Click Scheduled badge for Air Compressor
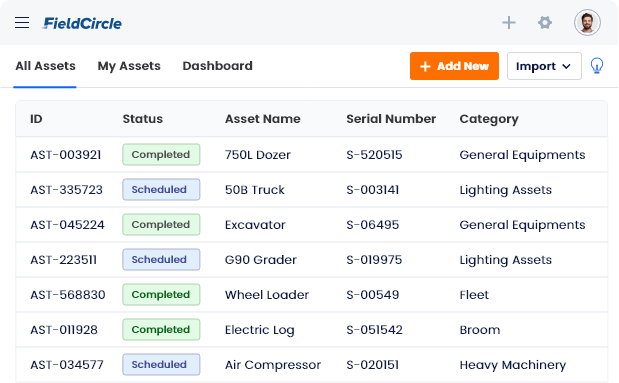The image size is (619, 383). [161, 364]
